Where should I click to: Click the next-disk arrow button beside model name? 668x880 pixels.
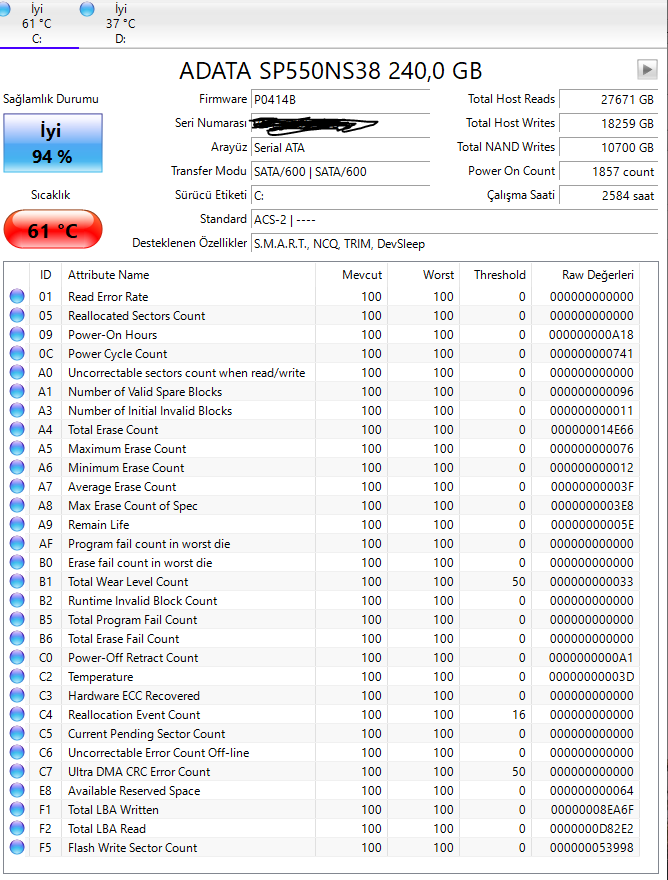647,70
